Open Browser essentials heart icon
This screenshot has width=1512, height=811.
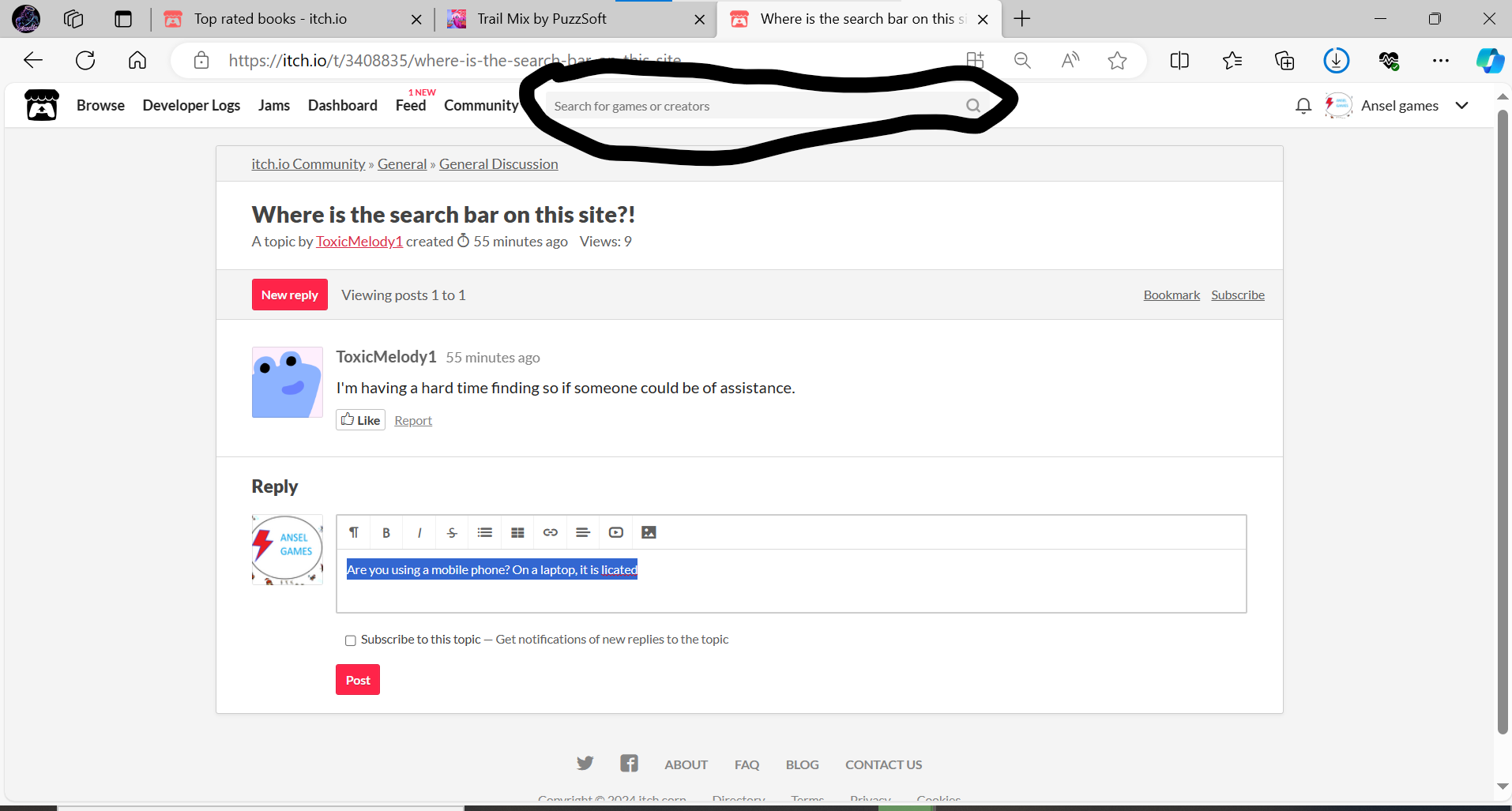click(x=1389, y=60)
